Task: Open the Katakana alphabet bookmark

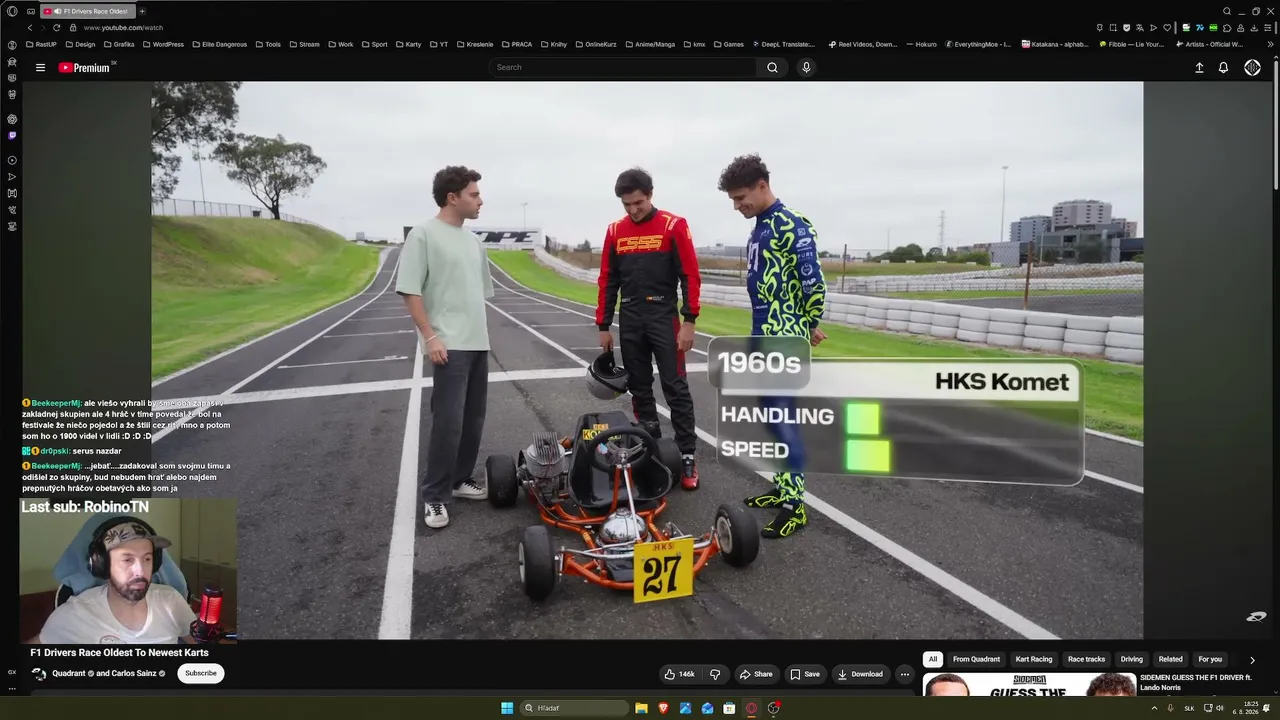Action: (1056, 44)
